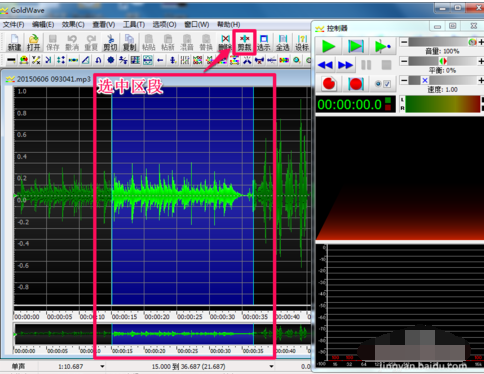Click the 删除 (delete) toolbar icon
Screen dimensions: 484x374
[x=225, y=43]
